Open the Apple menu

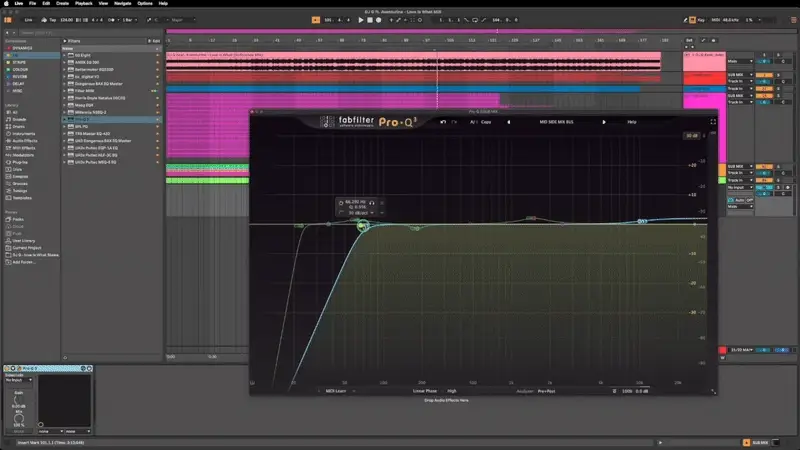click(6, 3)
